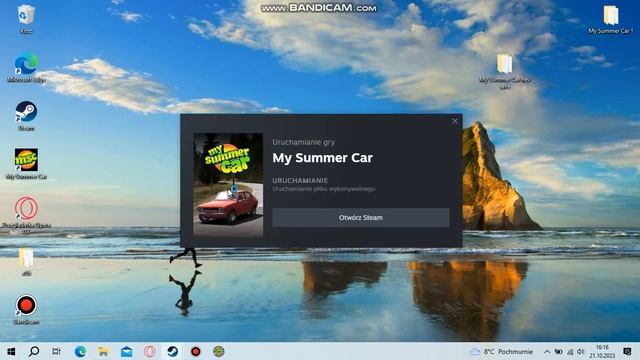Open the Bandicam desktop shortcut
Screen dimensions: 640x360
click(x=26, y=310)
